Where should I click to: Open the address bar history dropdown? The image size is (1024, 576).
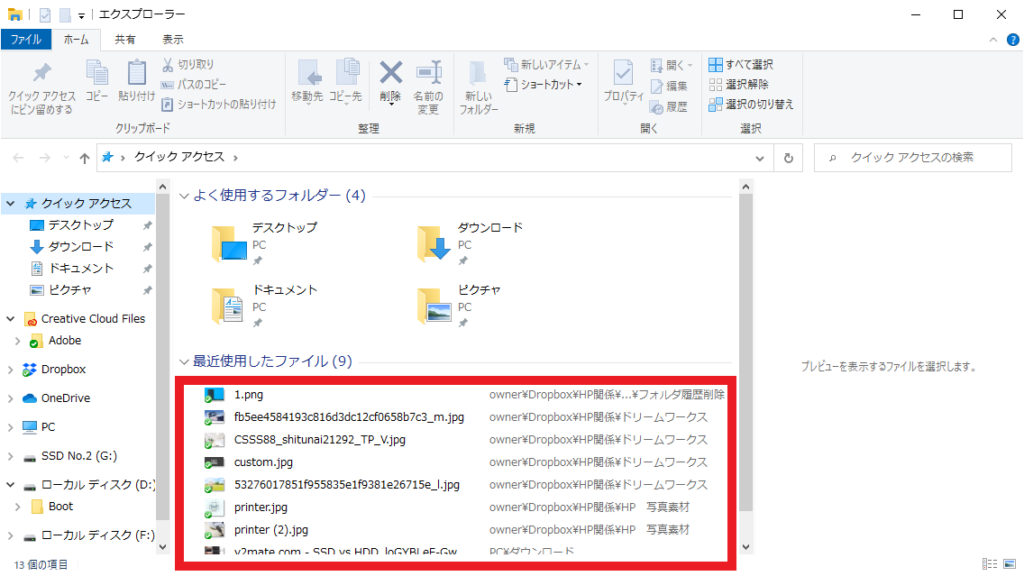760,158
